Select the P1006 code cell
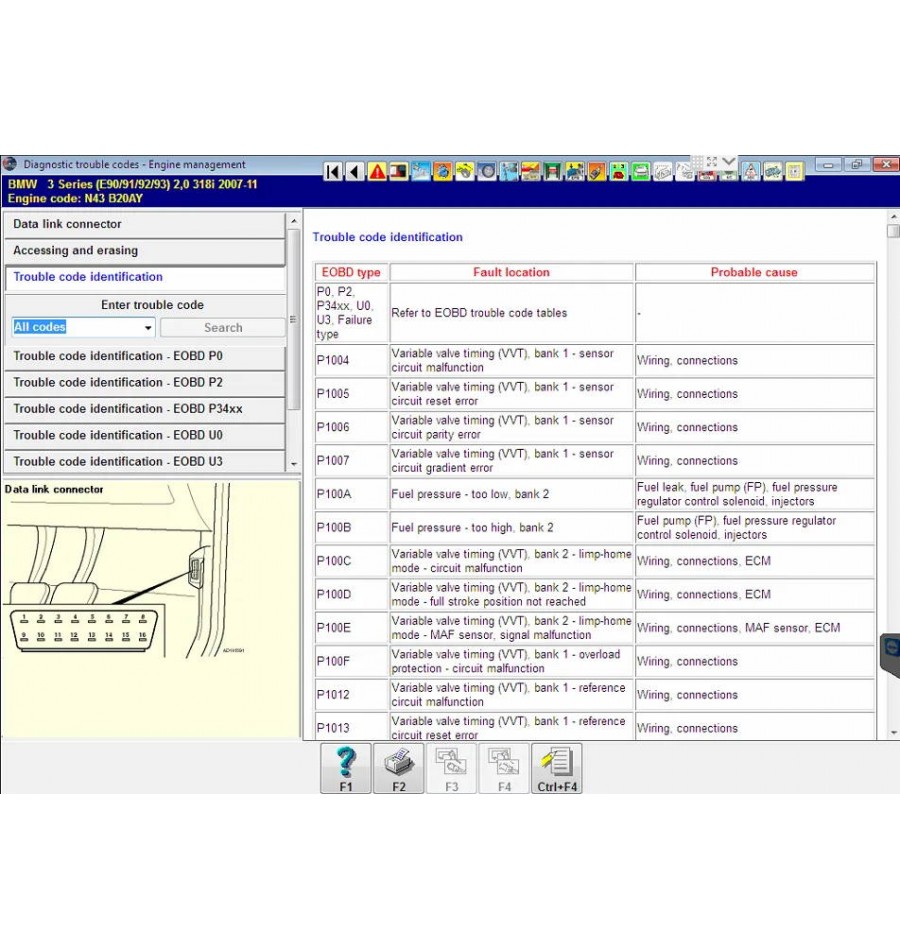 coord(352,427)
